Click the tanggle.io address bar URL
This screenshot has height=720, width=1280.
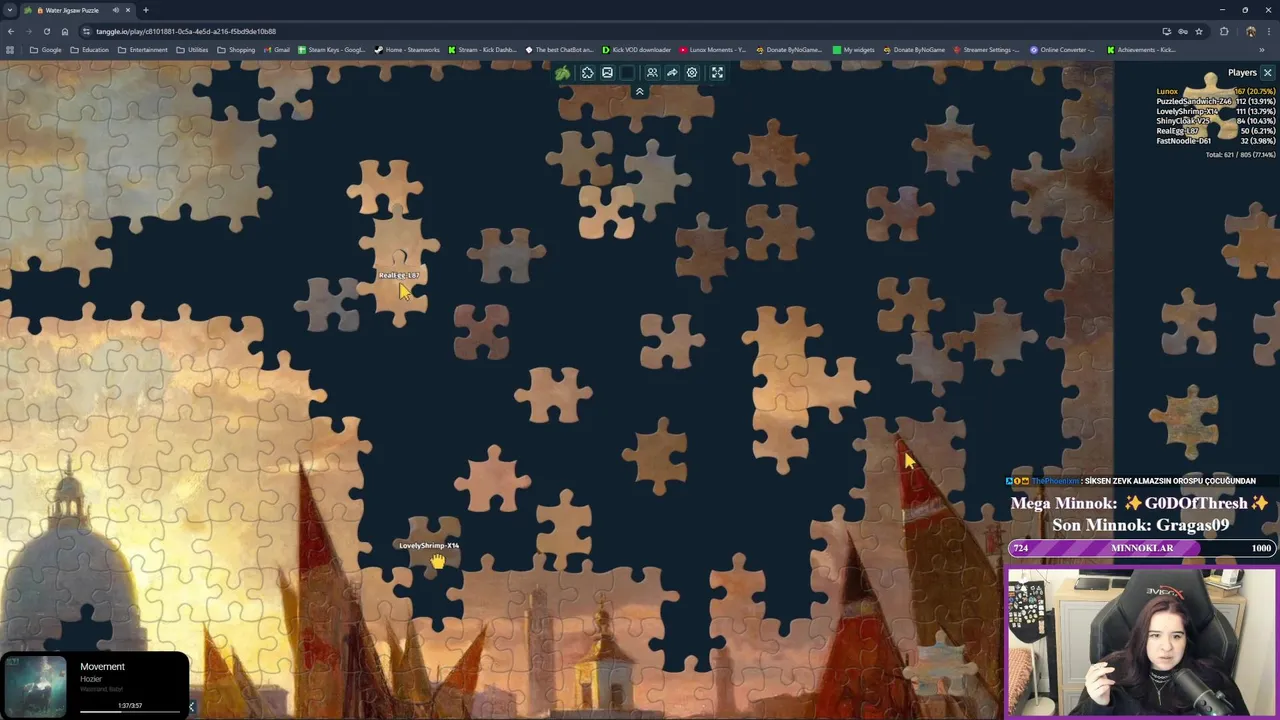(x=186, y=31)
